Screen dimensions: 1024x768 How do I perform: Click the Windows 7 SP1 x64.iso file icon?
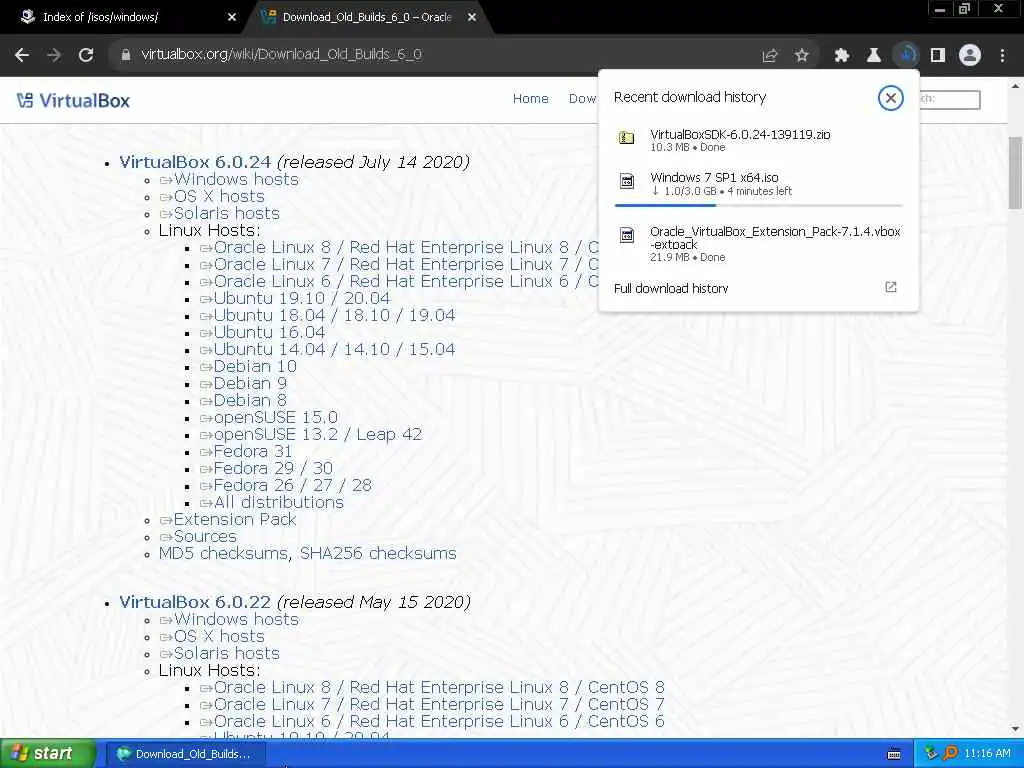(626, 181)
